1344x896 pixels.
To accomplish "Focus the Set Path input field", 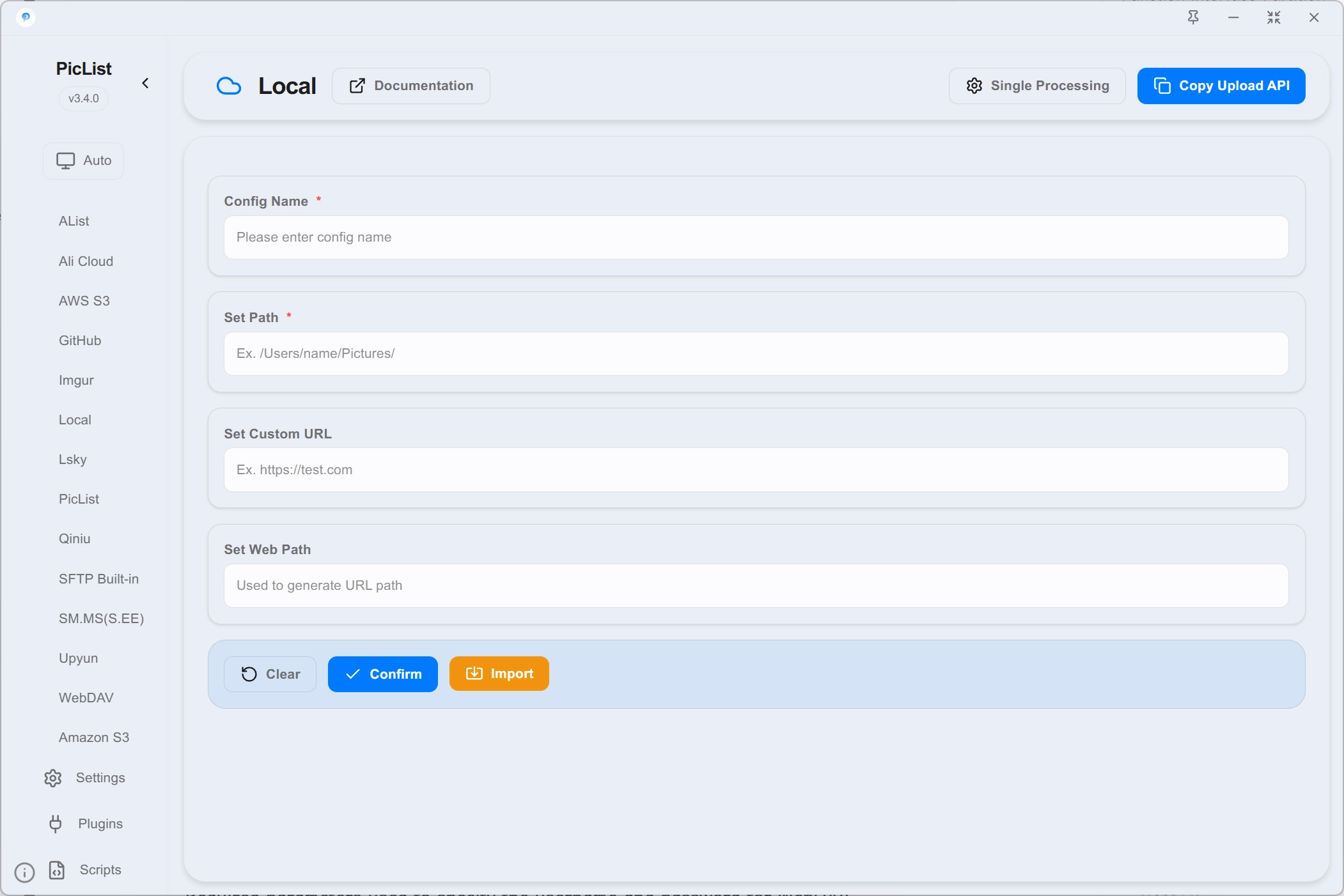I will tap(756, 353).
